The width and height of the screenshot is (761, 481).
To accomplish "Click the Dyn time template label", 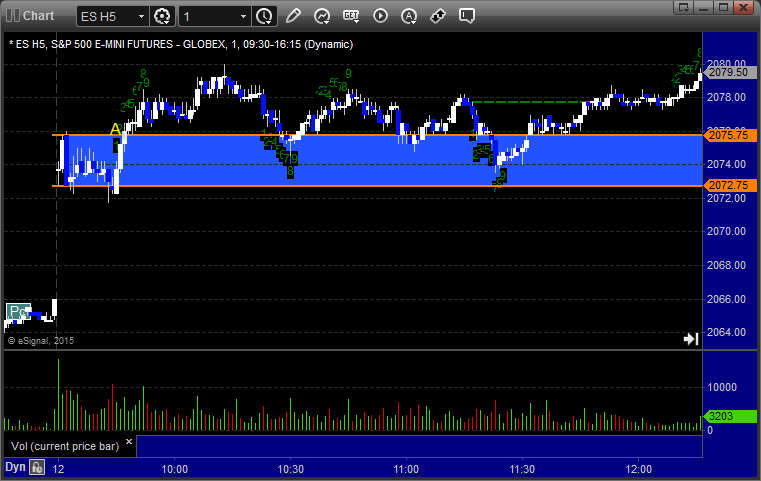I will click(x=15, y=467).
